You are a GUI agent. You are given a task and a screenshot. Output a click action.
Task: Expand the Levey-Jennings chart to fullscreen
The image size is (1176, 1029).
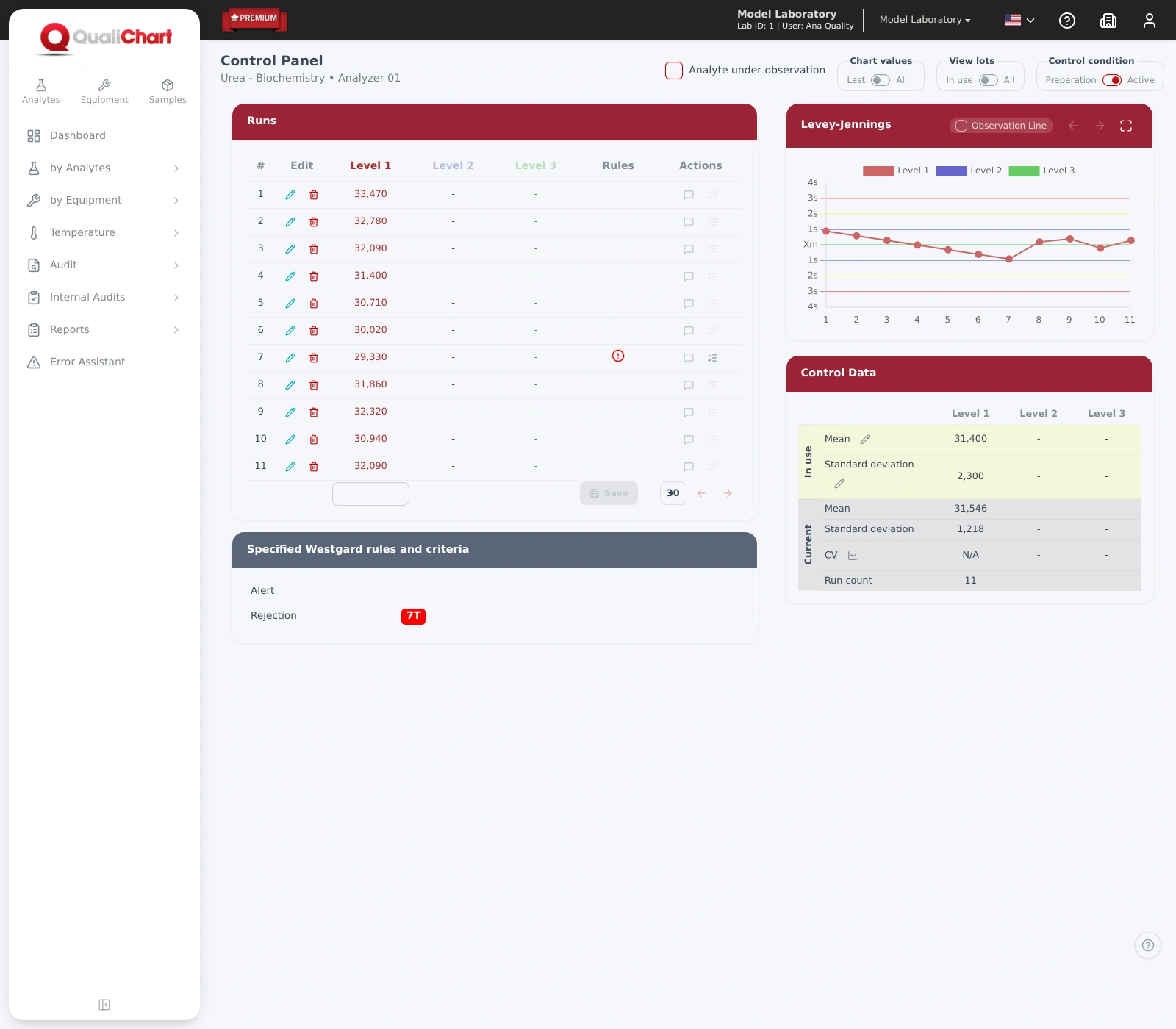tap(1126, 126)
